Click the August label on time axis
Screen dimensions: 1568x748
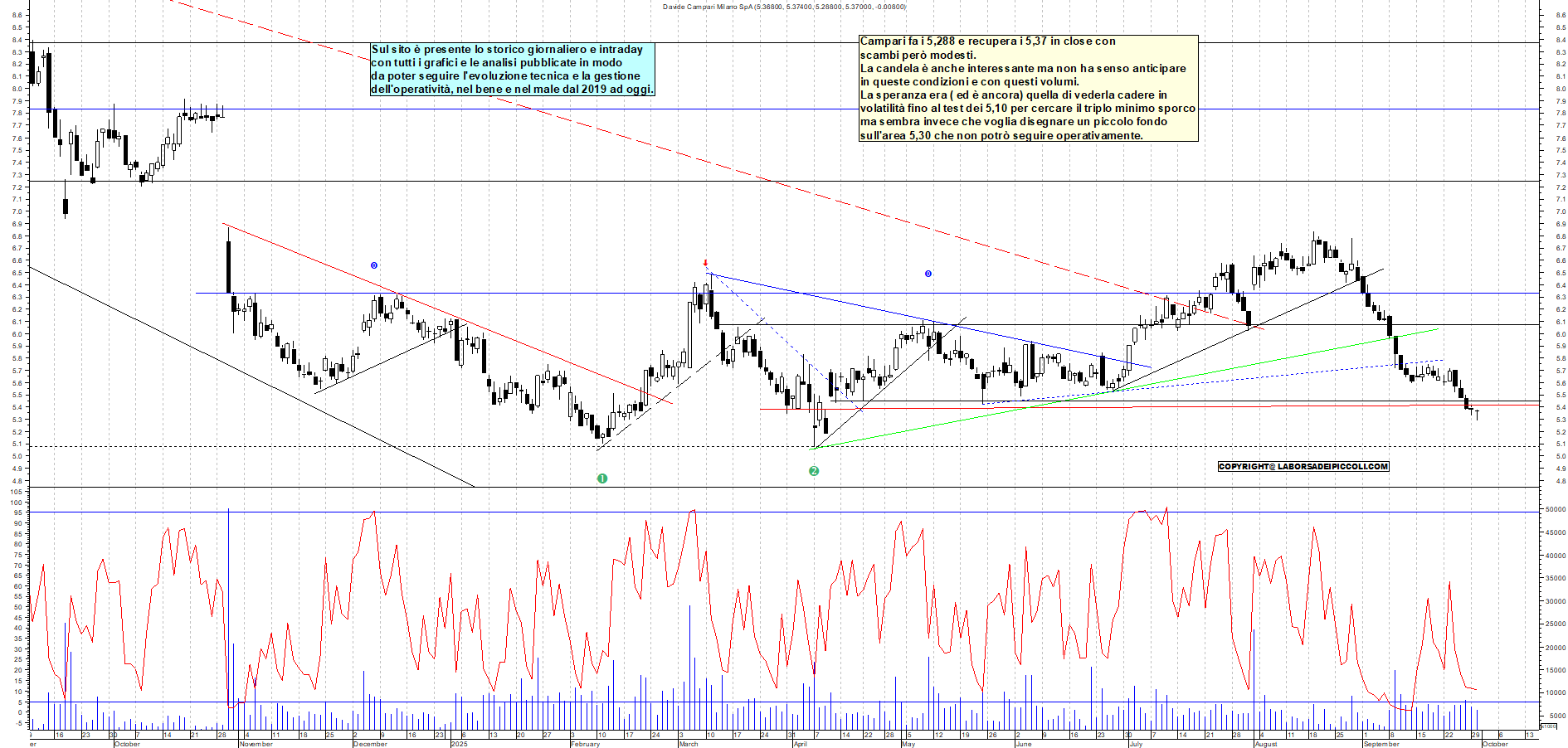[x=1266, y=744]
